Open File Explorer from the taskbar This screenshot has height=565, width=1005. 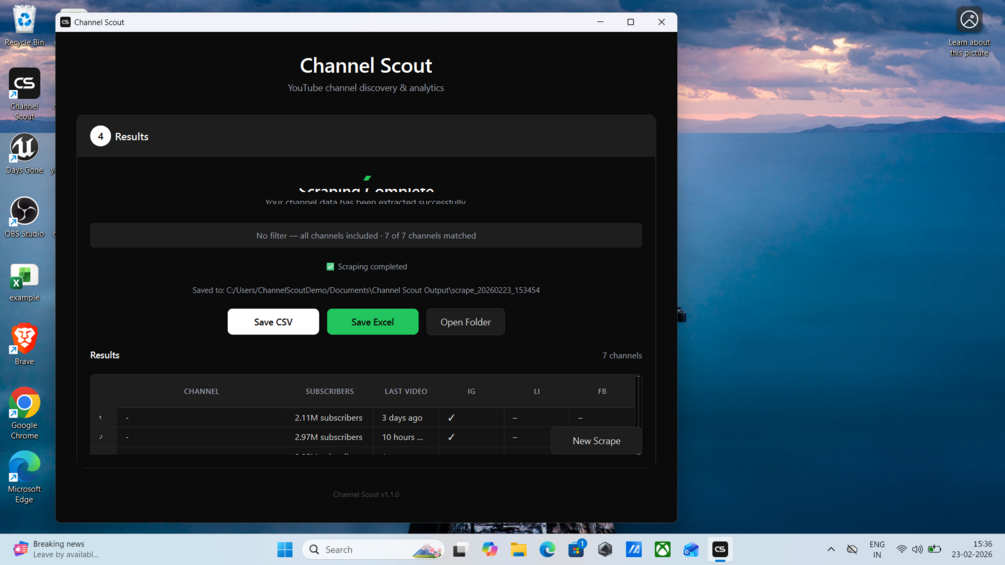[519, 550]
